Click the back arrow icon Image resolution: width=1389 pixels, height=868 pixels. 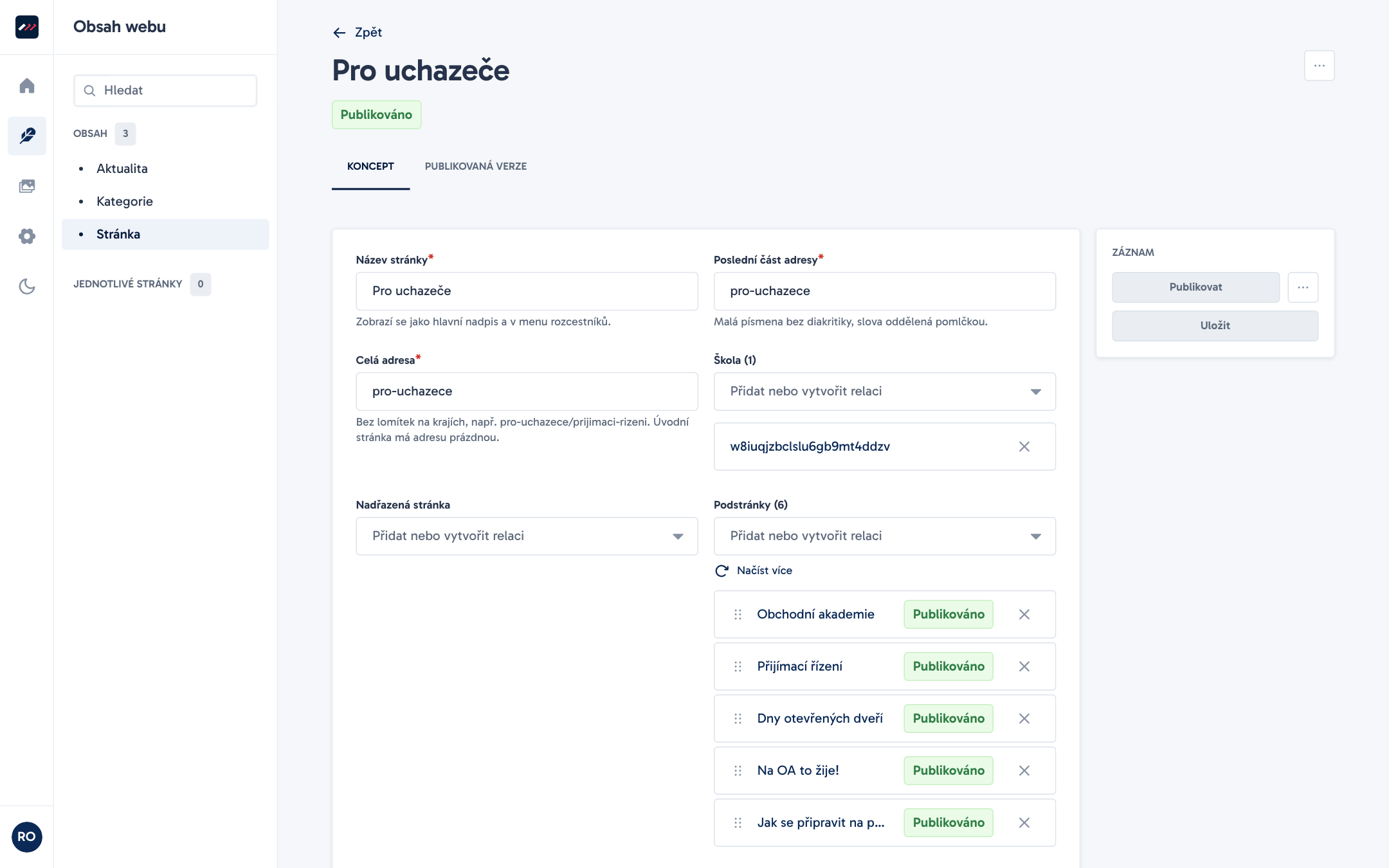[340, 33]
